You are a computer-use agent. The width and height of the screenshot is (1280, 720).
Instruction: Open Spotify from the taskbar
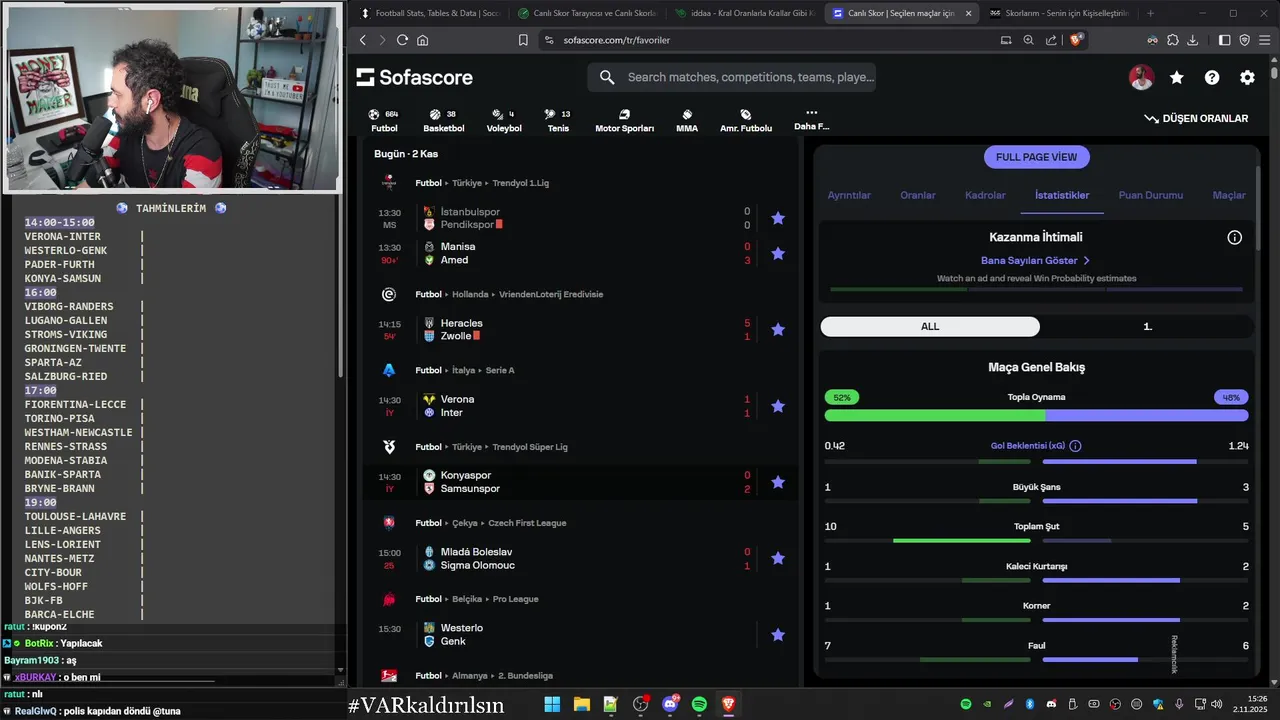tap(699, 704)
